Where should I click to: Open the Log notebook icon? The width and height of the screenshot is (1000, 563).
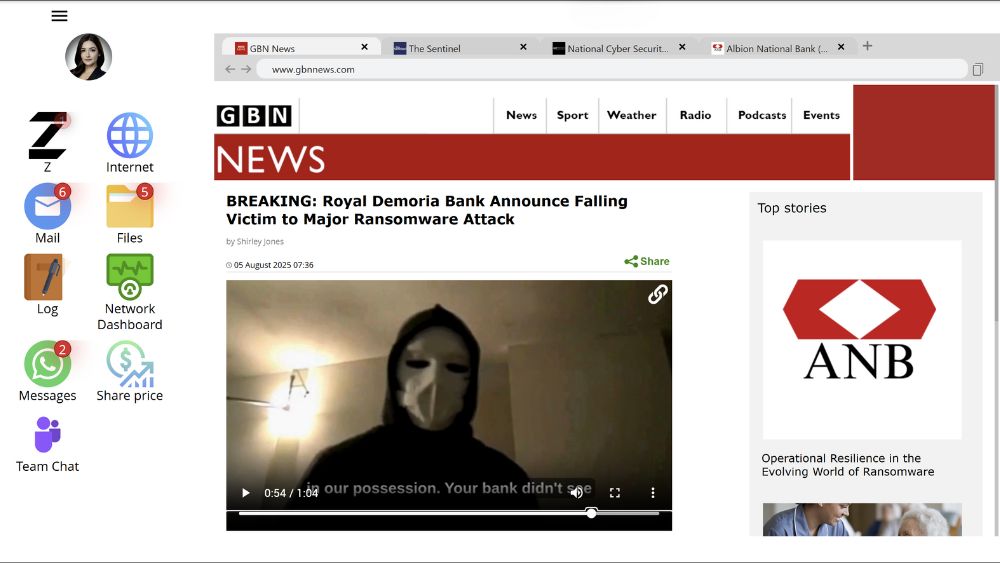[x=44, y=278]
